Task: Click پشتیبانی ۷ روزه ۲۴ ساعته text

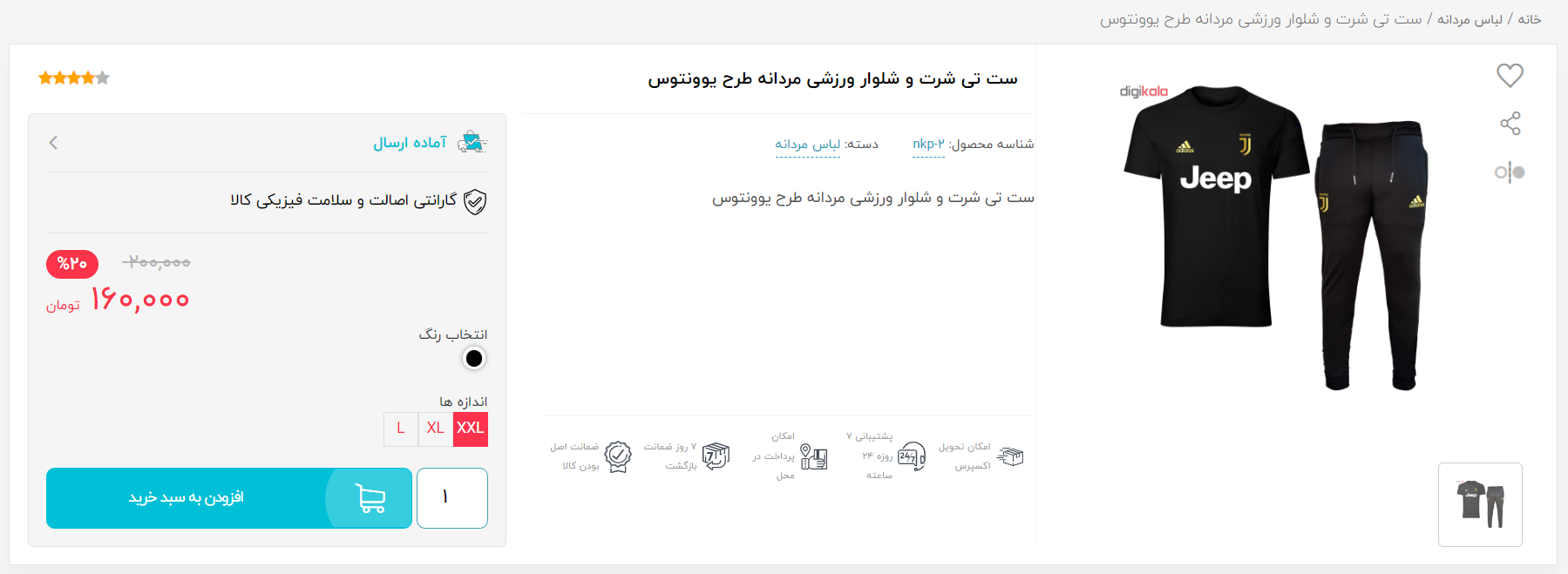Action: [870, 456]
